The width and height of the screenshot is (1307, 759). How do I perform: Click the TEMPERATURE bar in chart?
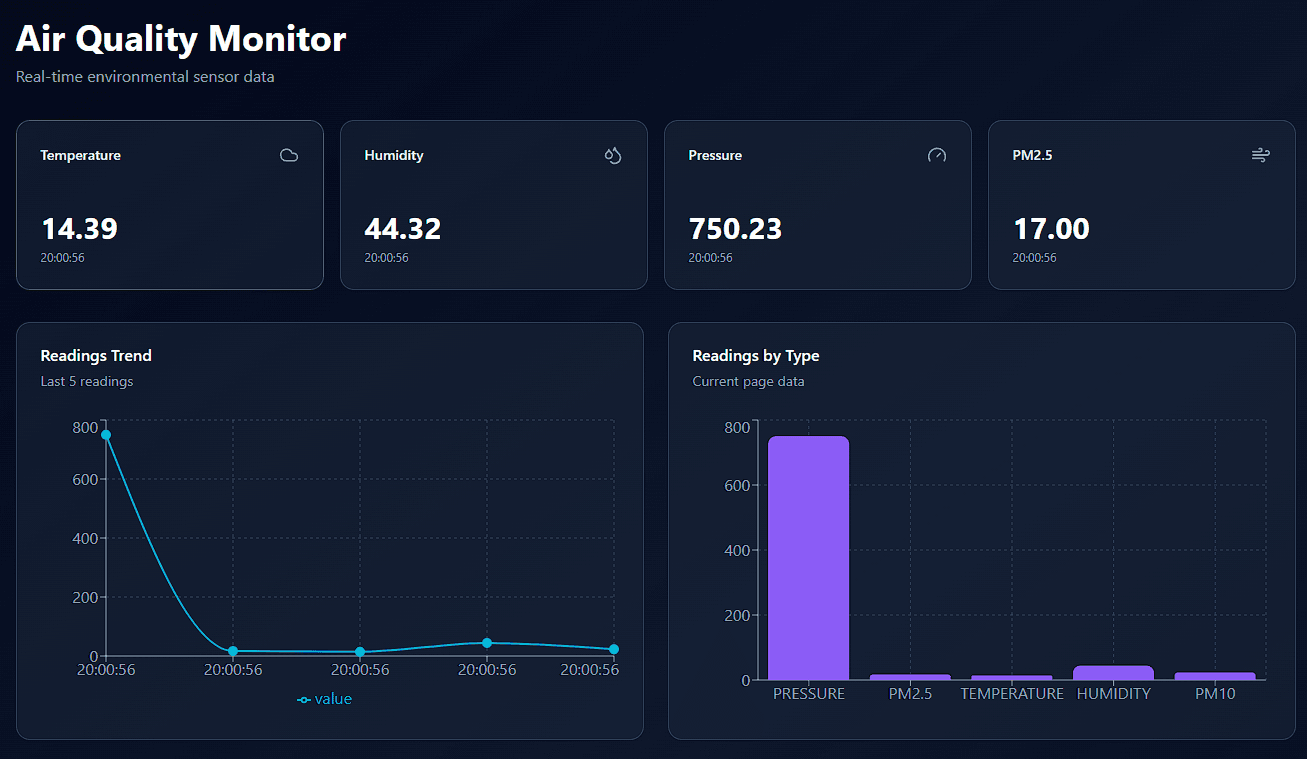tap(1012, 677)
